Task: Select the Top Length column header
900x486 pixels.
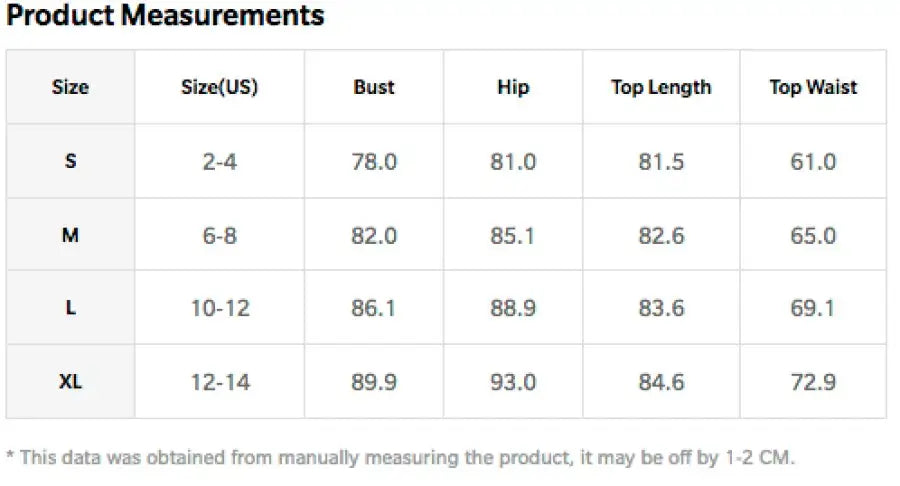Action: pos(661,87)
